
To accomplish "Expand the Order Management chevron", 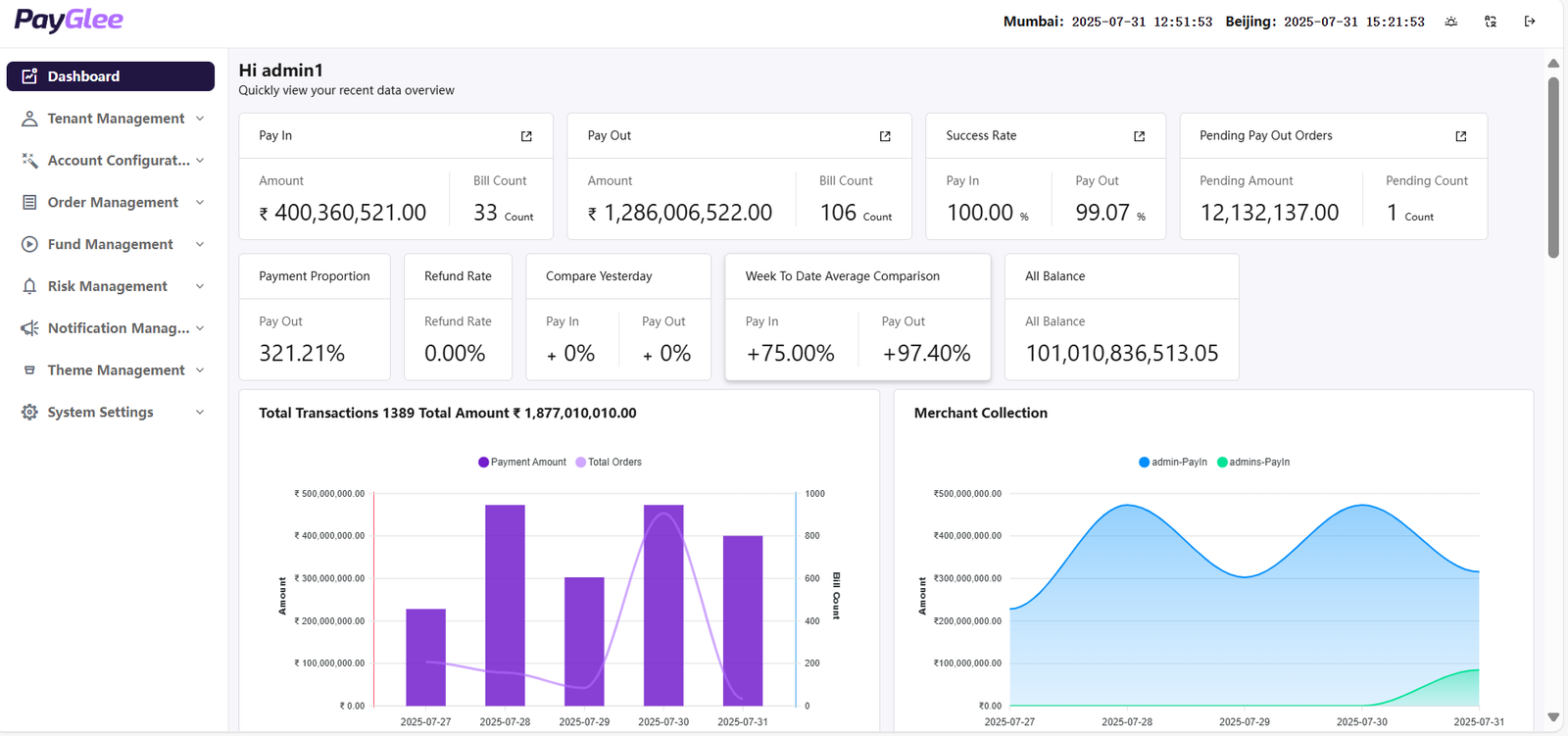I will pos(200,203).
